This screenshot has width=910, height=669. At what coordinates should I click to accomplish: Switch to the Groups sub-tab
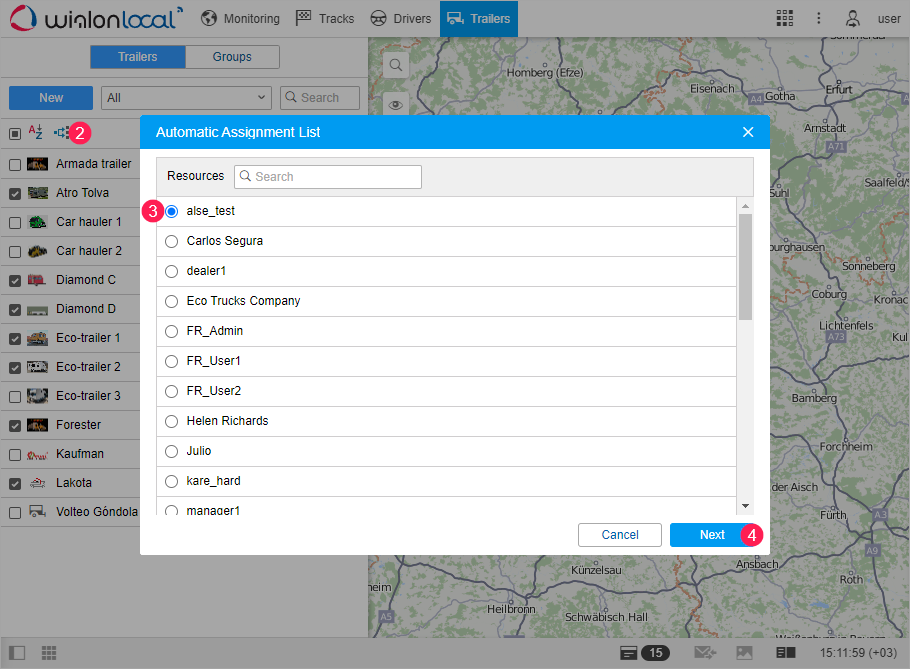[232, 57]
